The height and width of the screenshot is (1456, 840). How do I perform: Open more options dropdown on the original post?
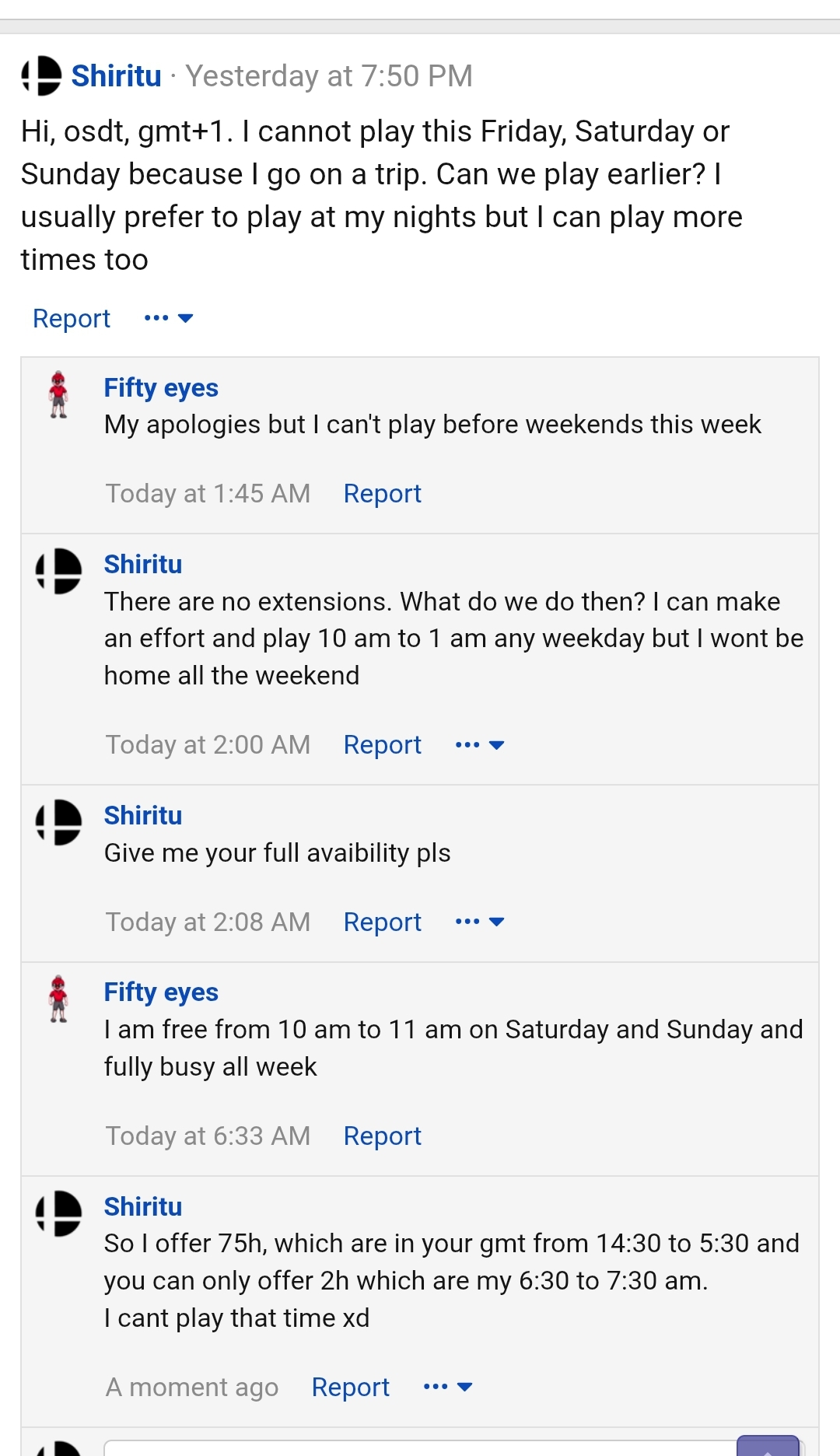169,318
